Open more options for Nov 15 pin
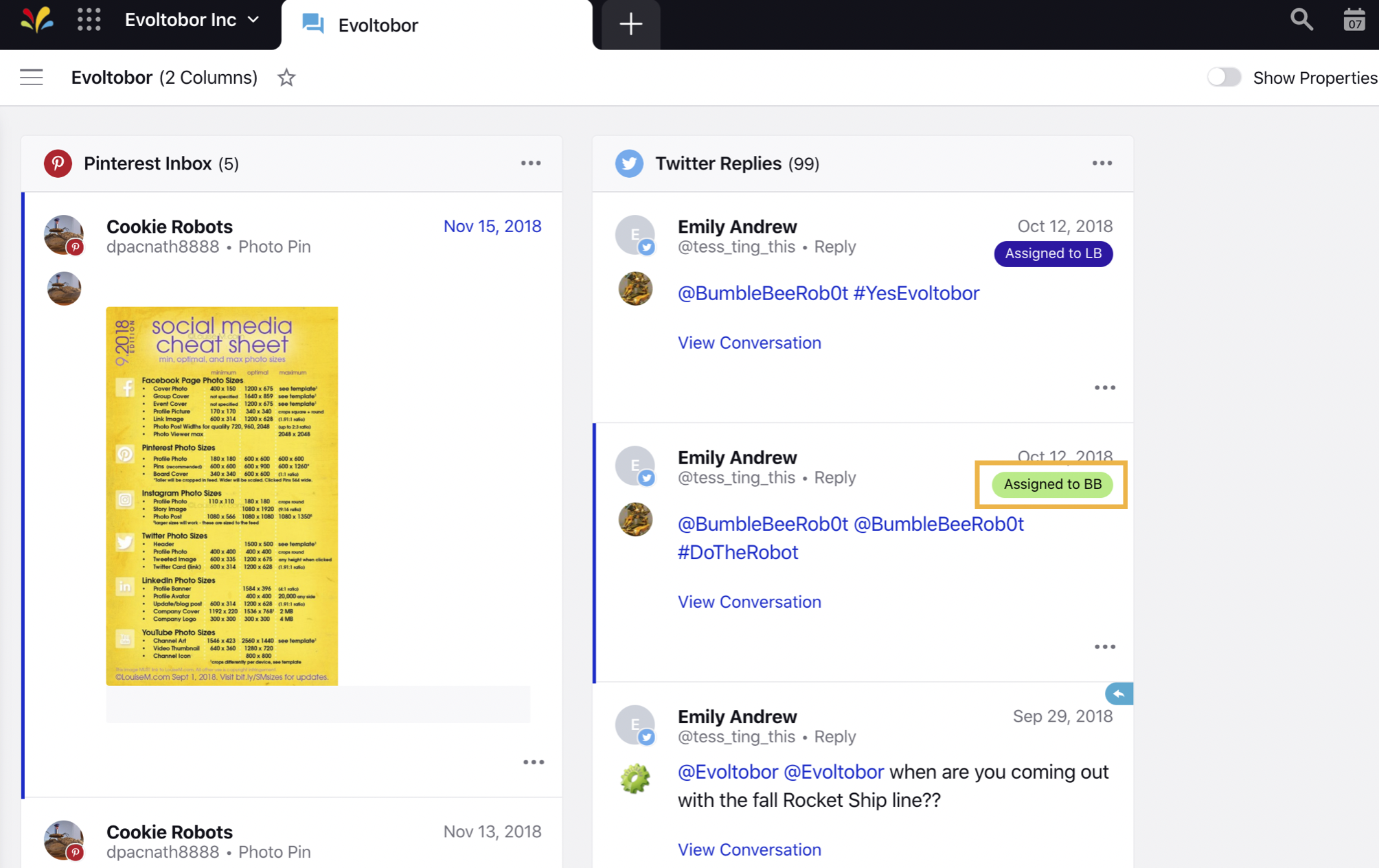The height and width of the screenshot is (868, 1379). click(x=534, y=762)
